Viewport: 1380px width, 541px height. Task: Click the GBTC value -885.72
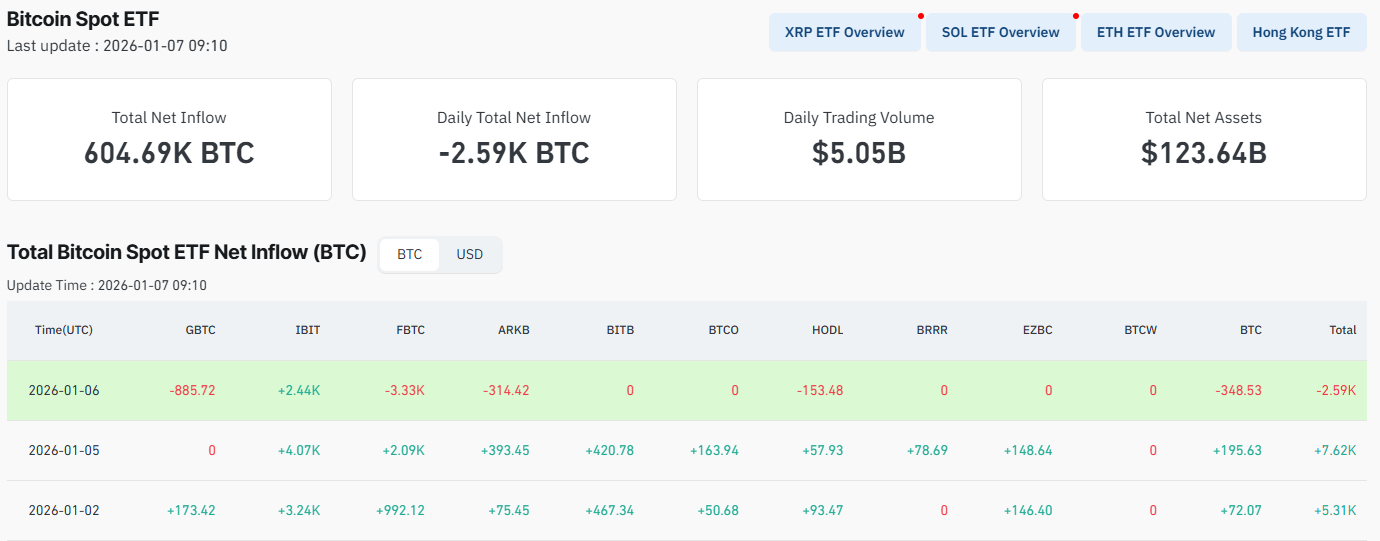(191, 390)
